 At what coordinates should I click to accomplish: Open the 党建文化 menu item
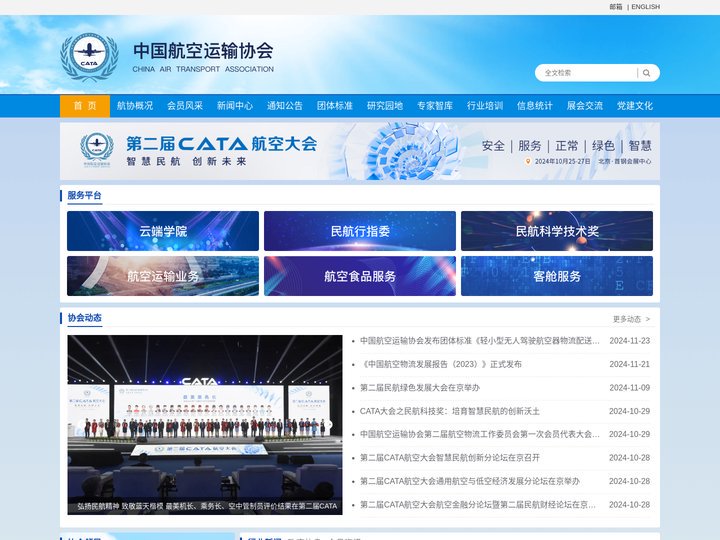click(635, 106)
